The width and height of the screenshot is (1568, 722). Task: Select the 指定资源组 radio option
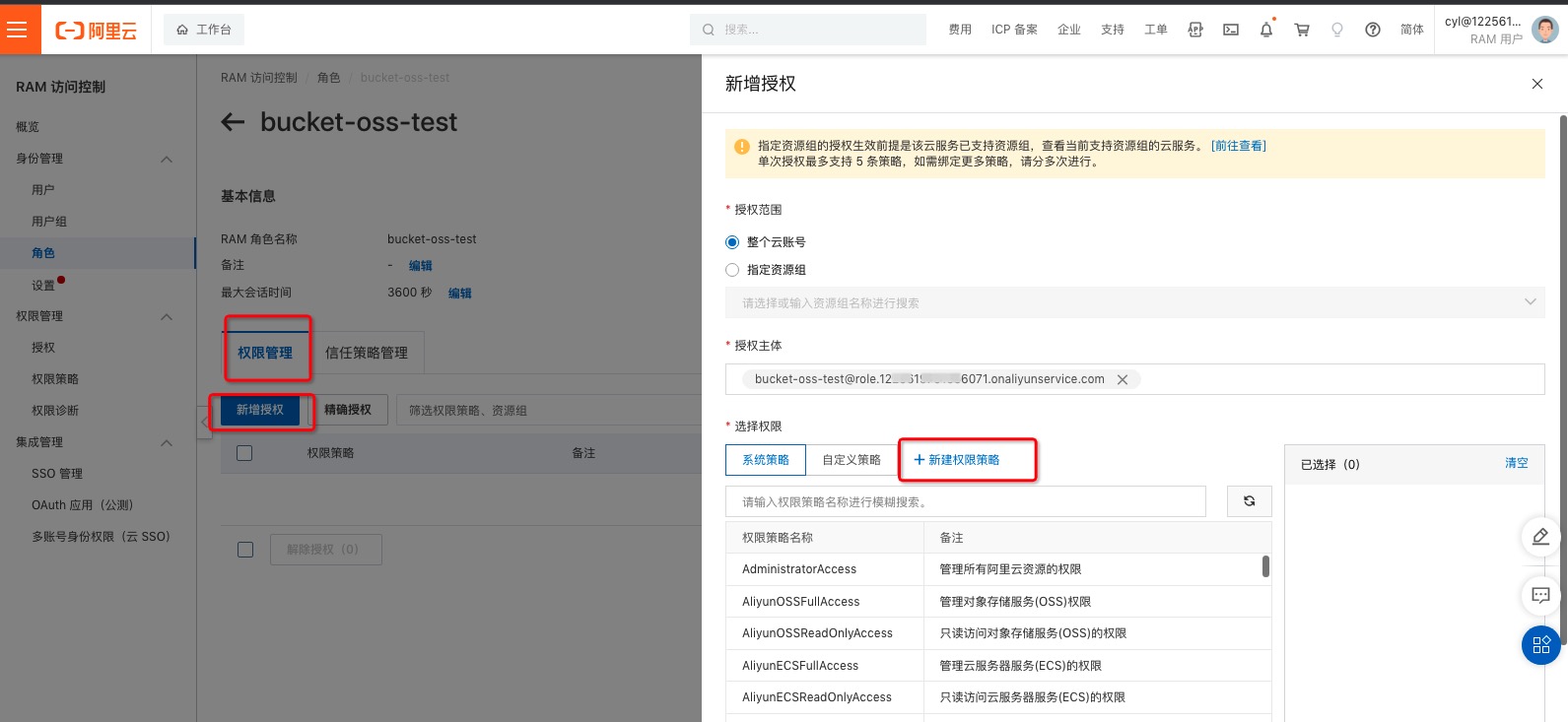tap(732, 270)
